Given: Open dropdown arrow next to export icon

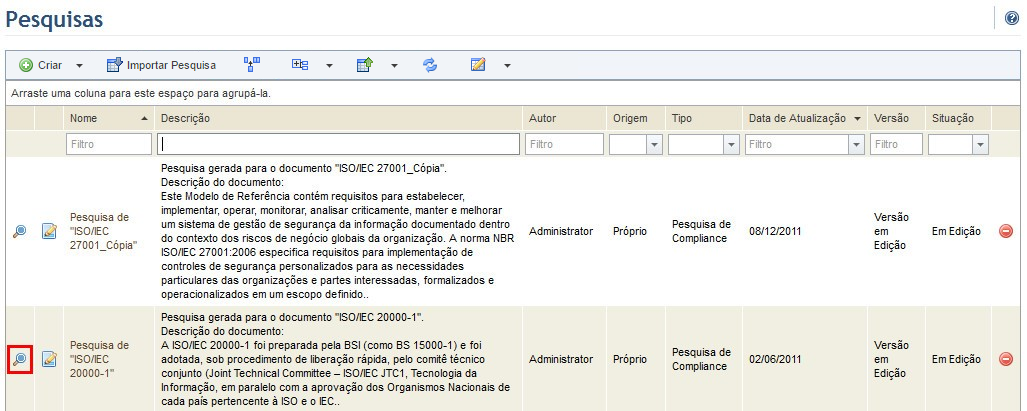Looking at the screenshot, I should (394, 65).
